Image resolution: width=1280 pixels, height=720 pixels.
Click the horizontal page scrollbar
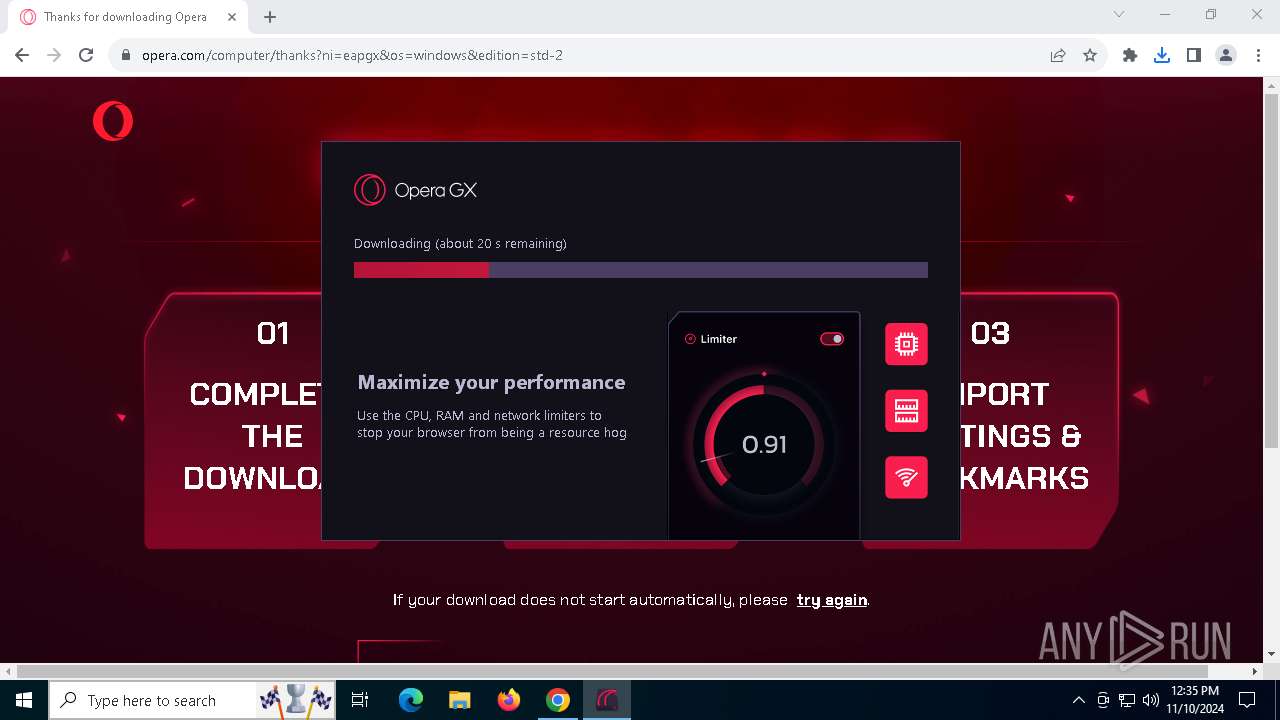coord(610,671)
